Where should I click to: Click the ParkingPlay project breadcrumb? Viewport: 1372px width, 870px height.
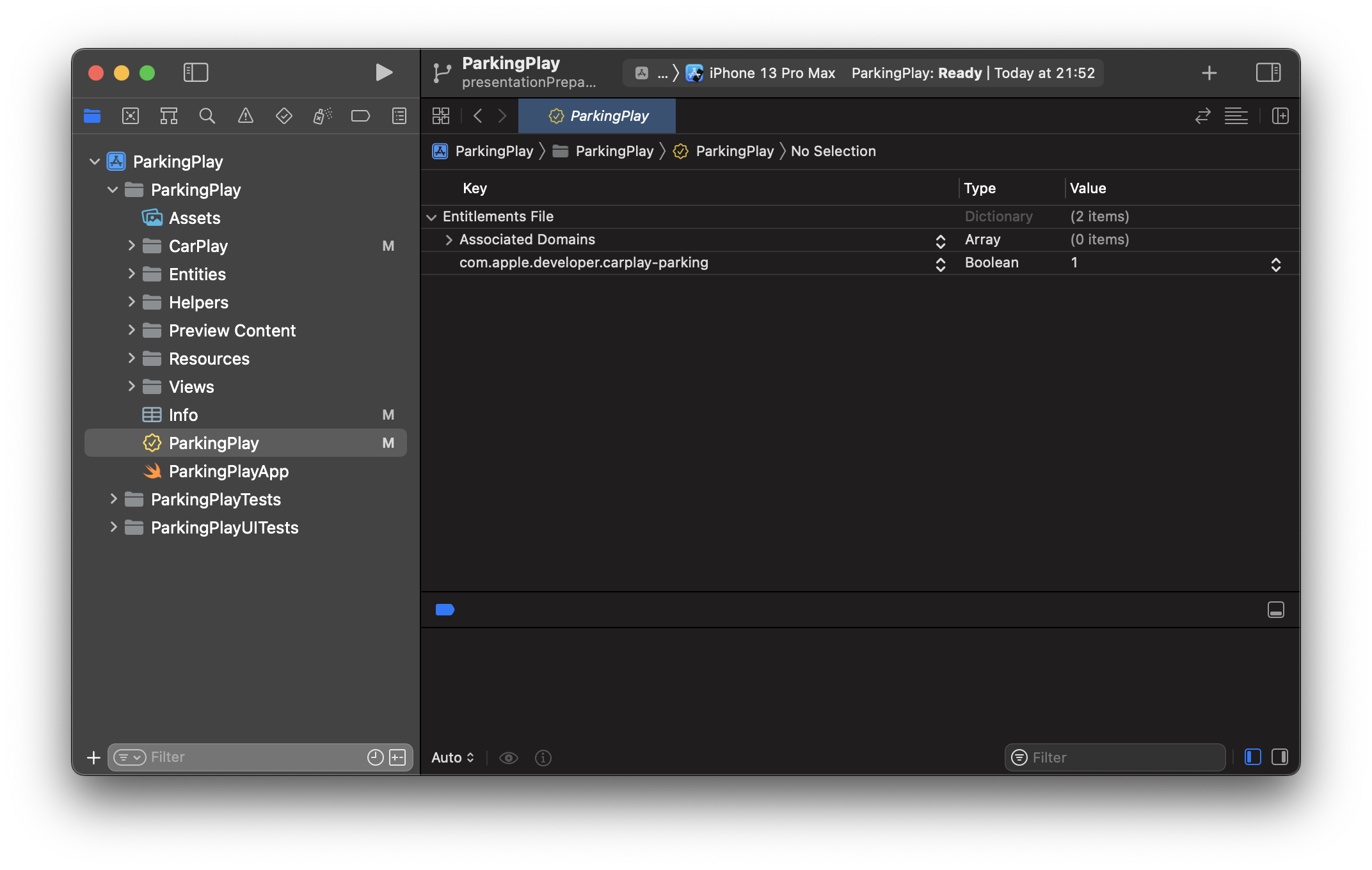(483, 152)
